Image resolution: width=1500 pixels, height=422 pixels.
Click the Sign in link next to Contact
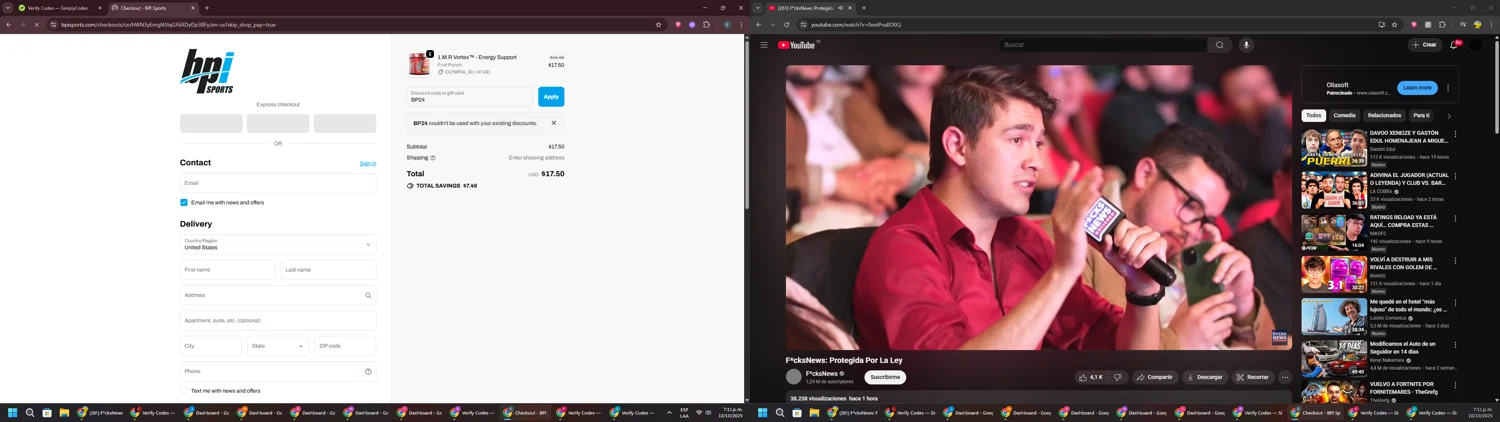tap(368, 163)
